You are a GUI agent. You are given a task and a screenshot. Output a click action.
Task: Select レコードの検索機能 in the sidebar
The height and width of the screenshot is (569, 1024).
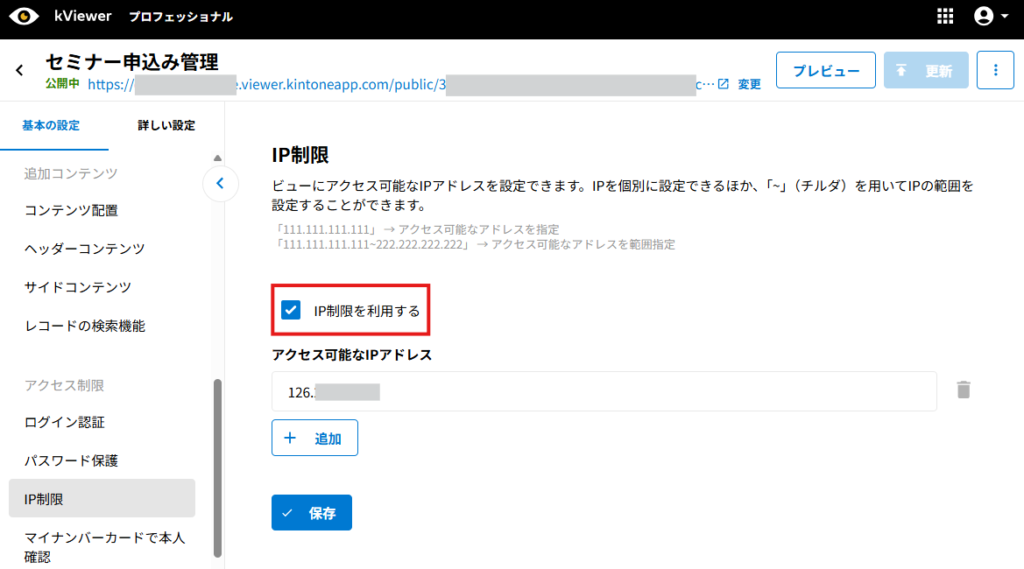tap(84, 326)
